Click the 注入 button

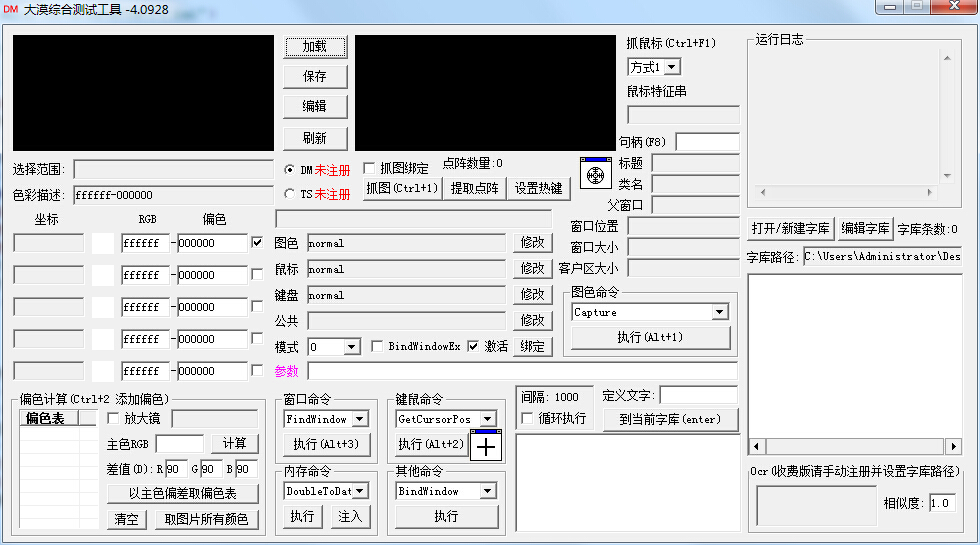(x=350, y=516)
